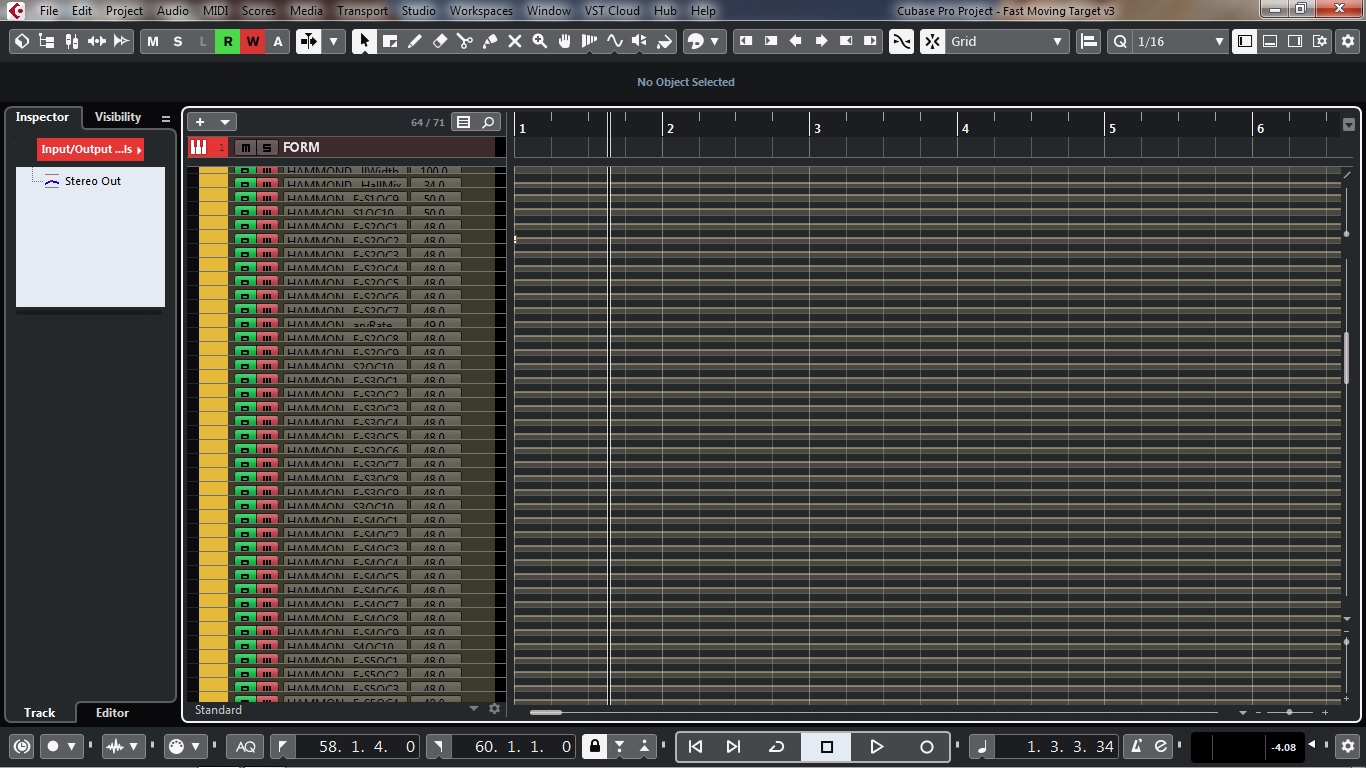Select the Zoom magnifier tool
Image resolution: width=1366 pixels, height=768 pixels.
click(x=540, y=41)
